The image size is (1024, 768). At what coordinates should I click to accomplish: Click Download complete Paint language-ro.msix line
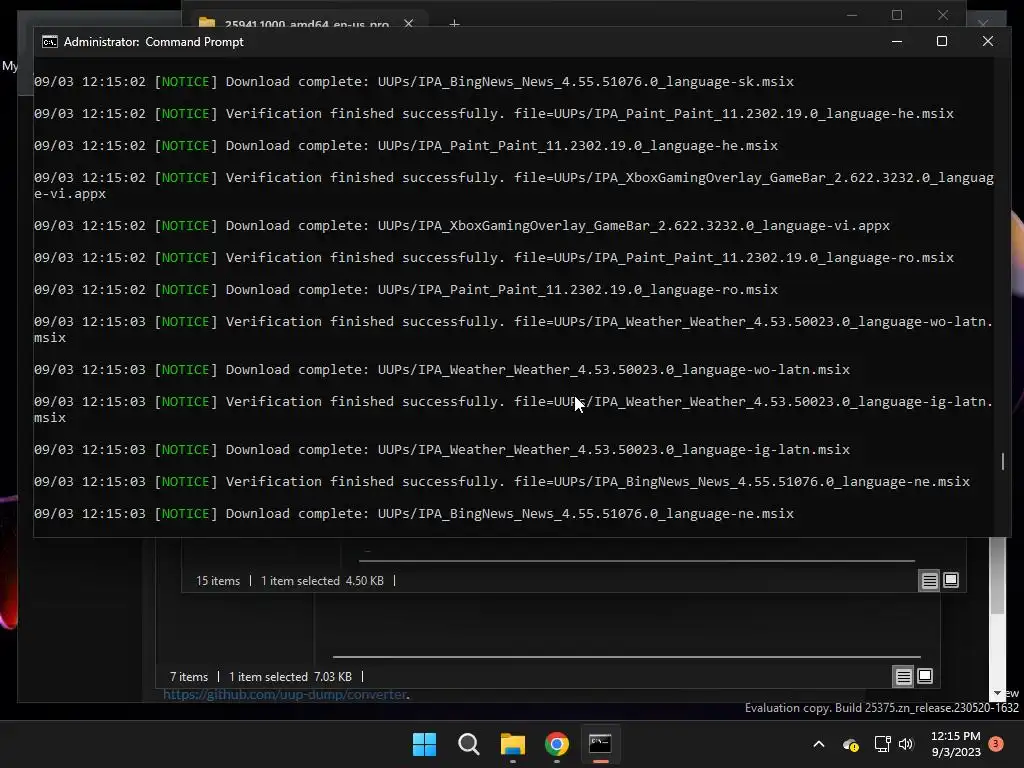coord(406,290)
